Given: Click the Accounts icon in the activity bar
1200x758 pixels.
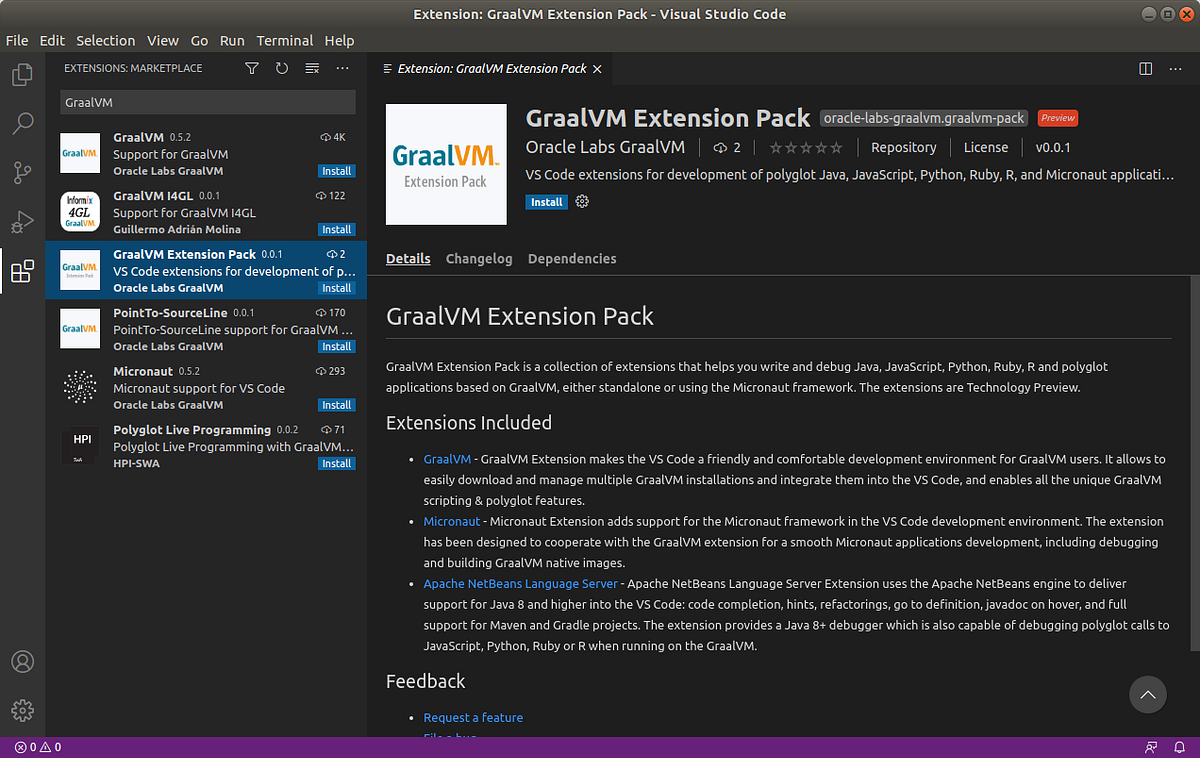Looking at the screenshot, I should coord(22,661).
